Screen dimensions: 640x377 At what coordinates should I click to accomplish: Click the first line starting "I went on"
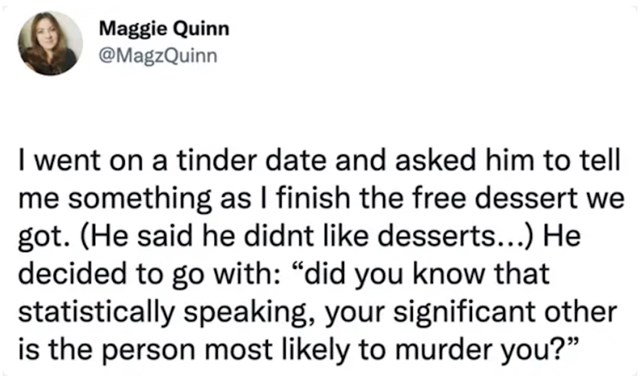click(x=319, y=160)
